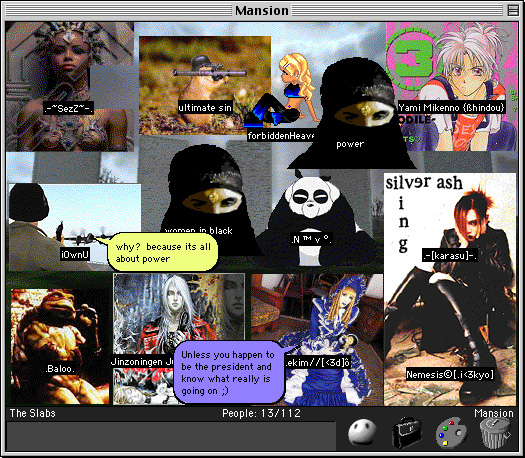
Task: Click the 'The Slabs' room name
Action: coord(32,413)
